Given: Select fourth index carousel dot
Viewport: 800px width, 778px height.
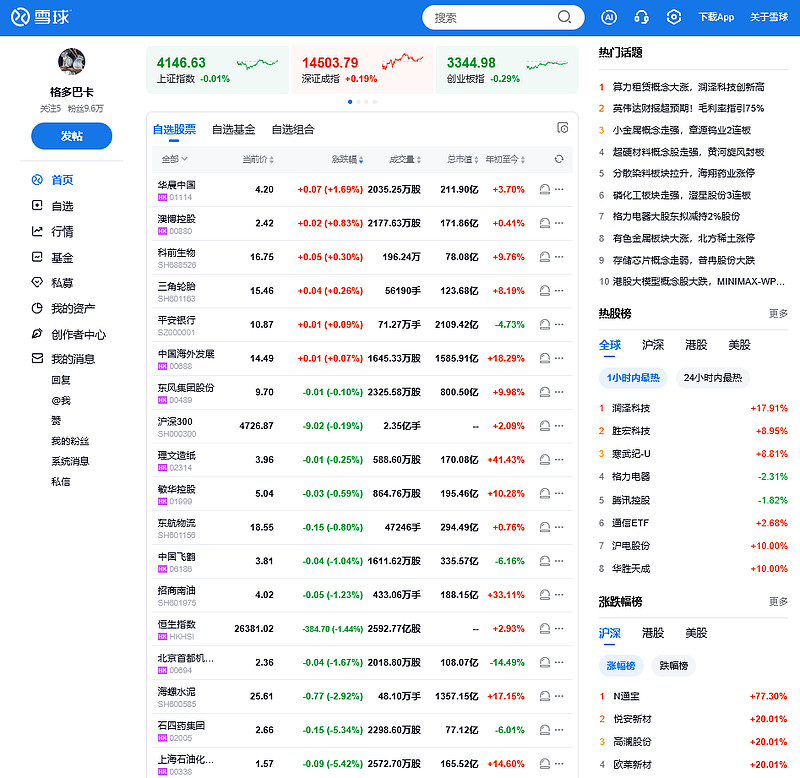Looking at the screenshot, I should 375,102.
